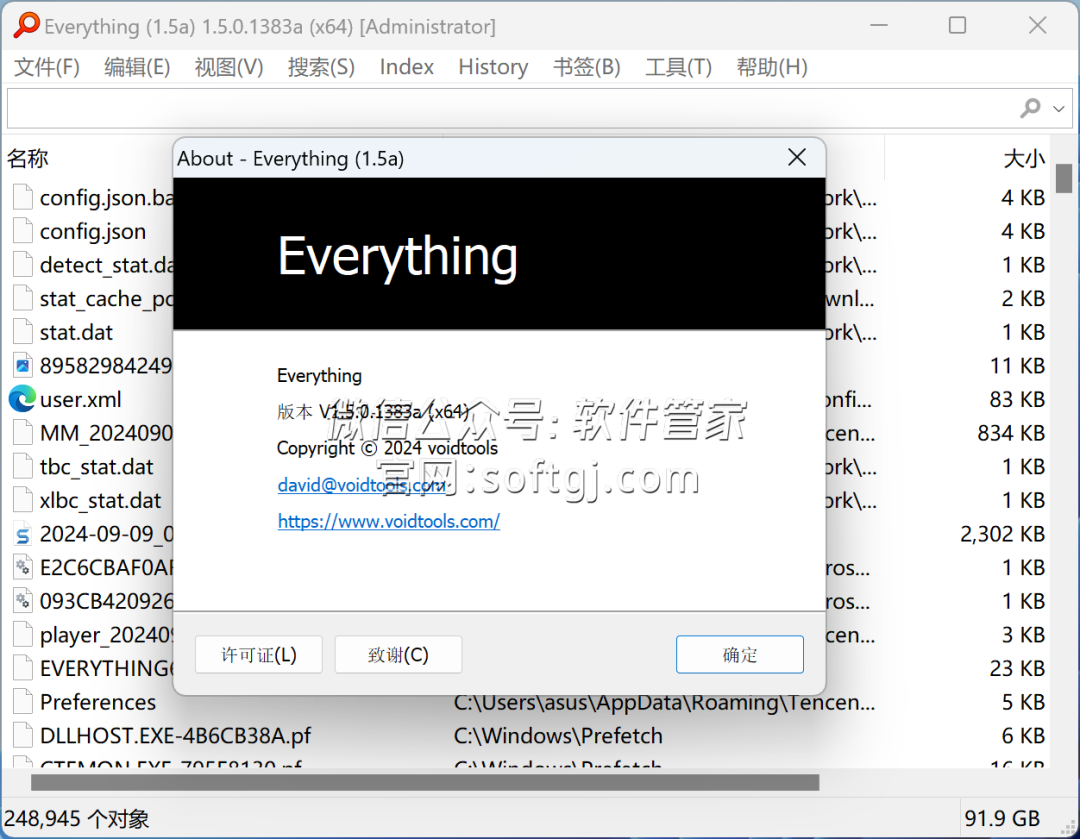Click the 248,945 个对象 status text
Viewport: 1080px width, 839px height.
tap(76, 818)
